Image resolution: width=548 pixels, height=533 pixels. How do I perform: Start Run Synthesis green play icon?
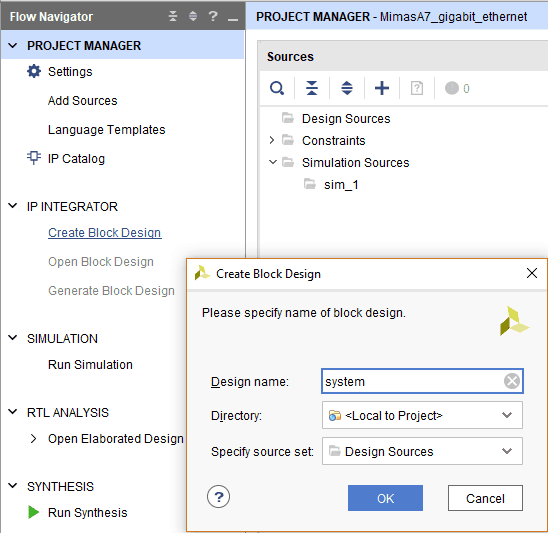(33, 512)
